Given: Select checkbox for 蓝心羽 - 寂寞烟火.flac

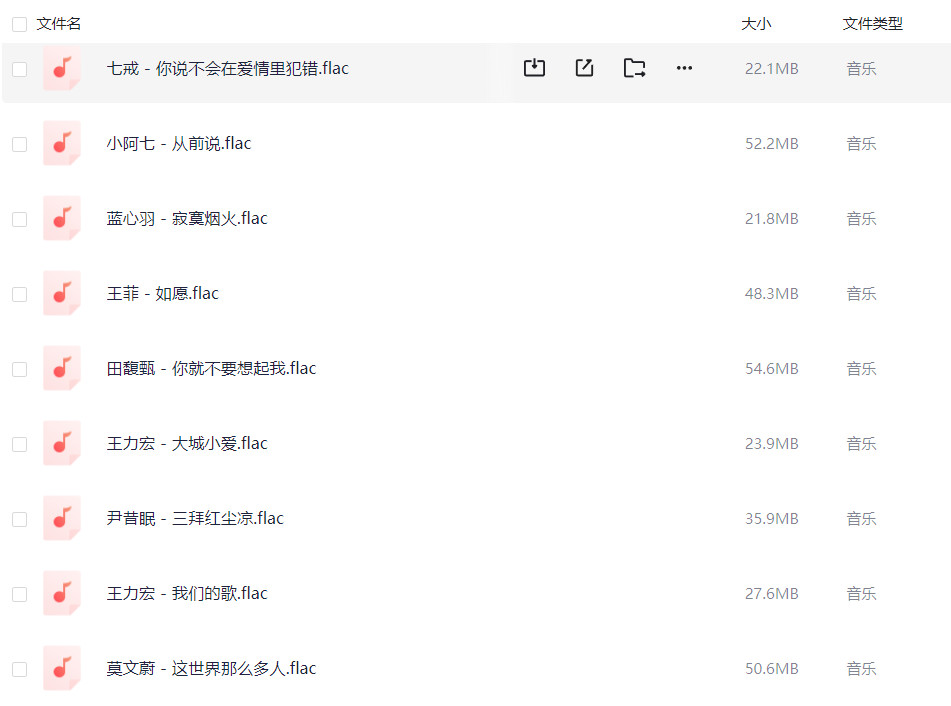Looking at the screenshot, I should [x=20, y=219].
